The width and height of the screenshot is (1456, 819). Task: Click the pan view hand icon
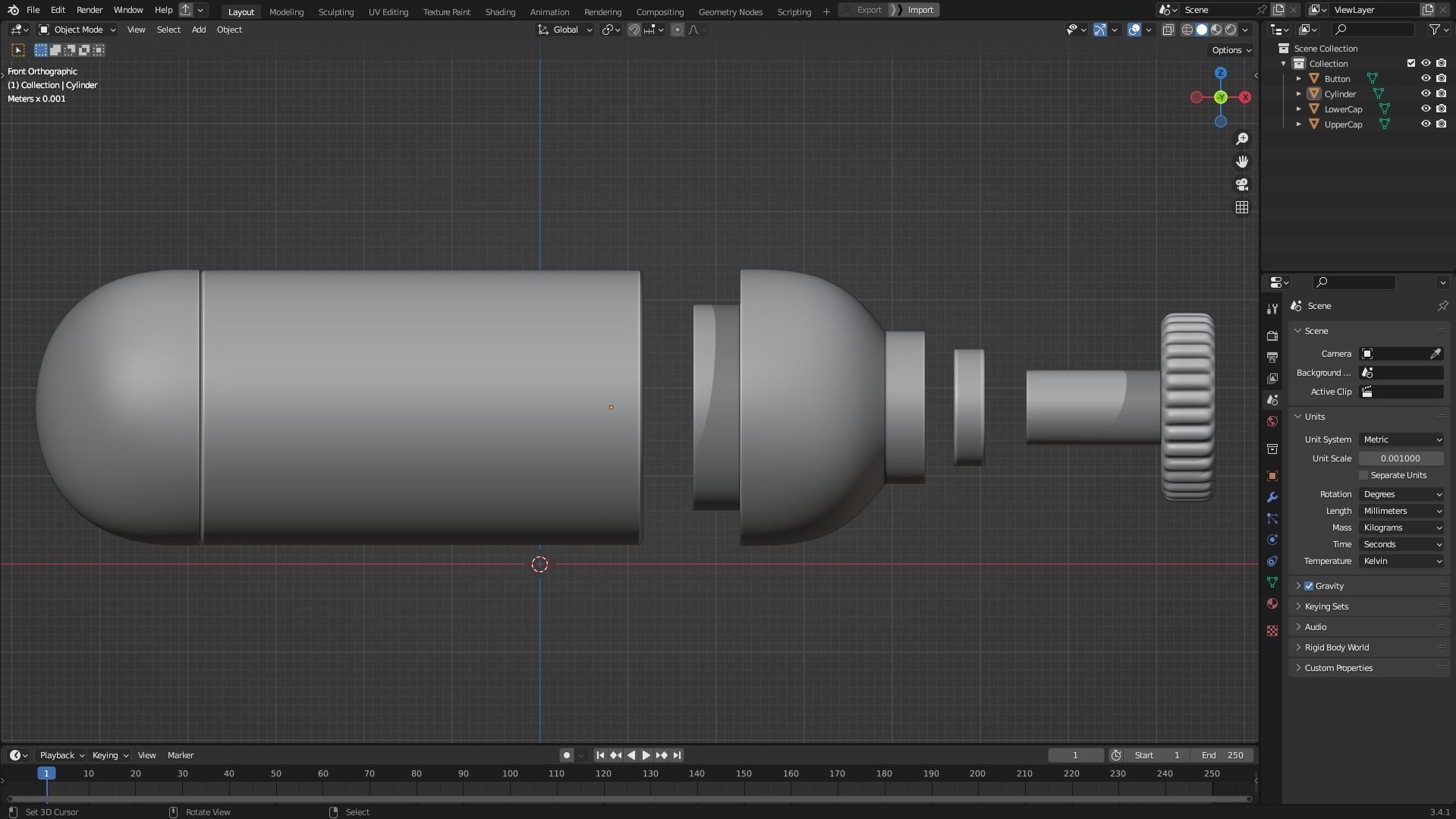tap(1242, 162)
